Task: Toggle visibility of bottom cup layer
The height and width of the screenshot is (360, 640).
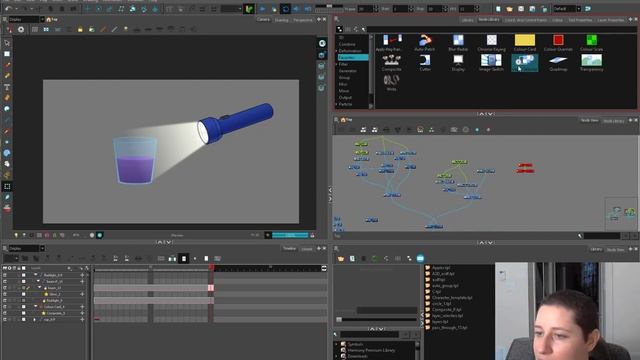Action: pyautogui.click(x=5, y=320)
